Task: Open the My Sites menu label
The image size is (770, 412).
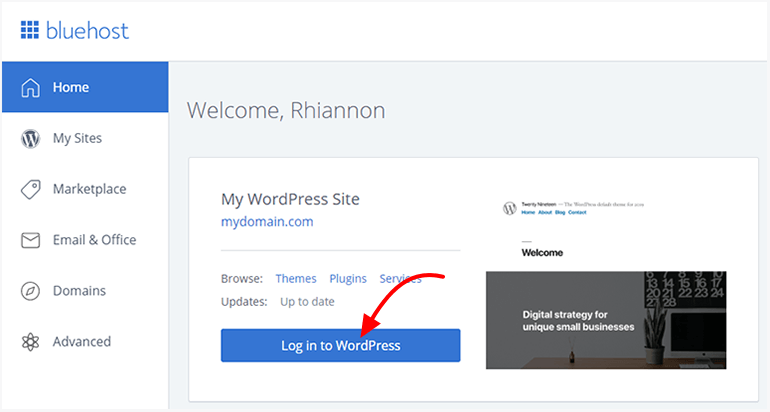Action: coord(78,138)
